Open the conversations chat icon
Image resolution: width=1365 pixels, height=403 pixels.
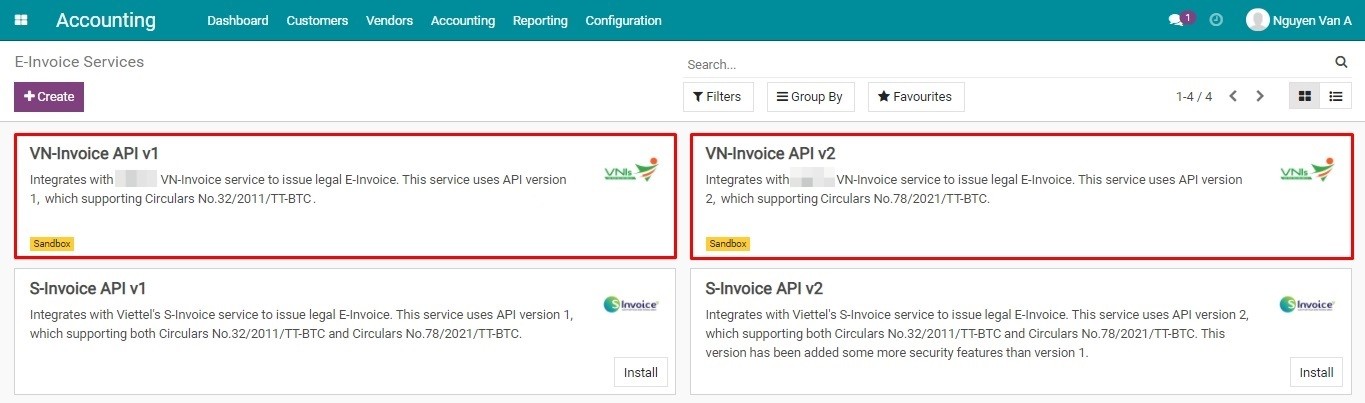tap(1176, 20)
